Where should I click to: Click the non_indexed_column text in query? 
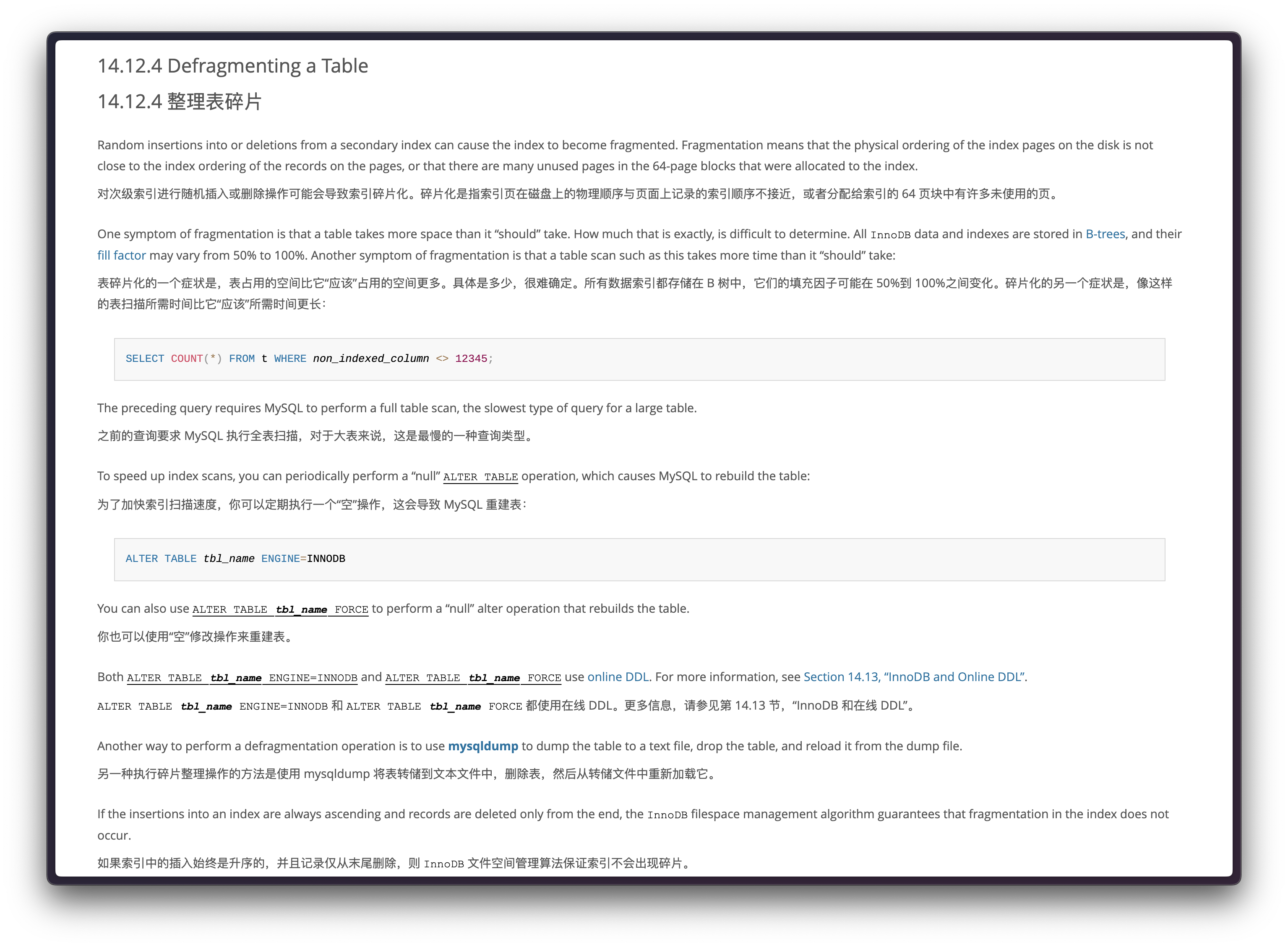tap(370, 359)
